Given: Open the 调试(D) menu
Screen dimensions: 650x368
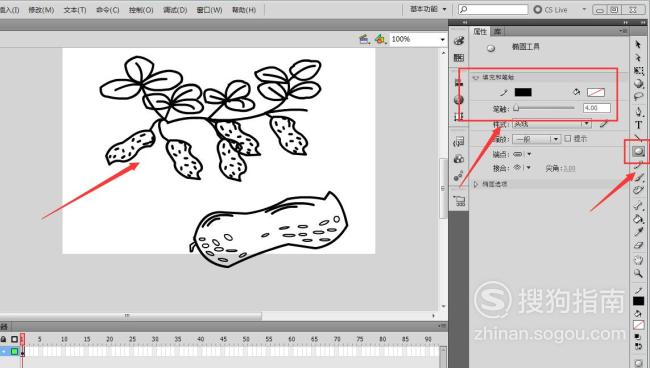Looking at the screenshot, I should tap(175, 10).
